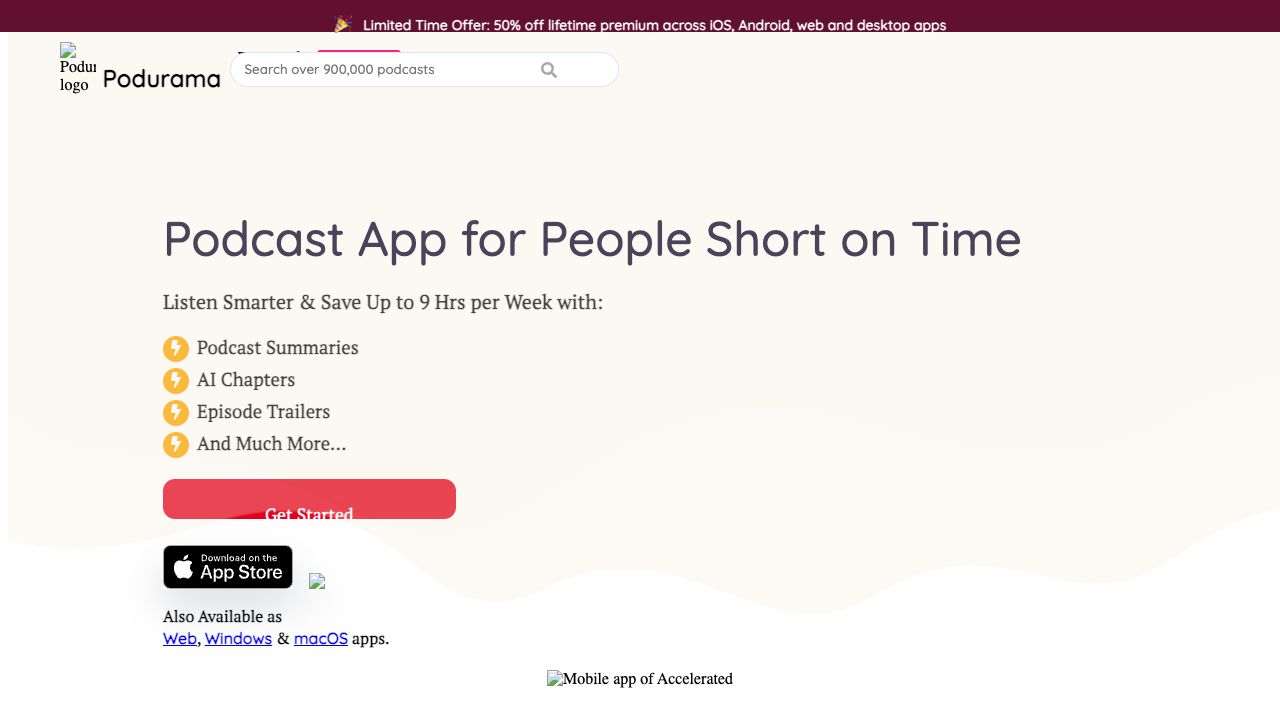Screen dimensions: 1280x720
Task: Click the broken image beside App Store badge
Action: click(317, 581)
